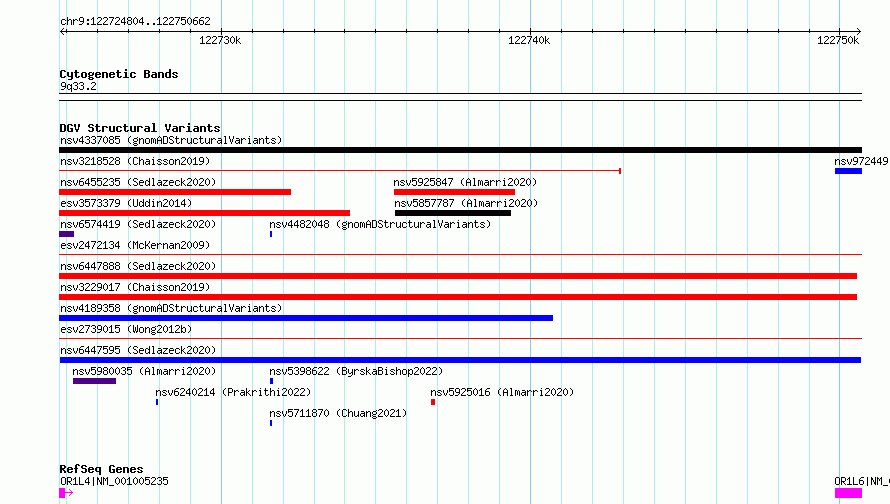Select the nsv4337085 (gnomADStructuralVariants) label

pyautogui.click(x=171, y=140)
